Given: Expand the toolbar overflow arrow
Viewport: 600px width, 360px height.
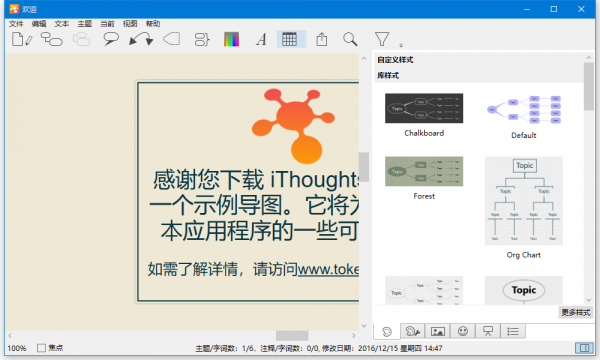Looking at the screenshot, I should click(401, 45).
